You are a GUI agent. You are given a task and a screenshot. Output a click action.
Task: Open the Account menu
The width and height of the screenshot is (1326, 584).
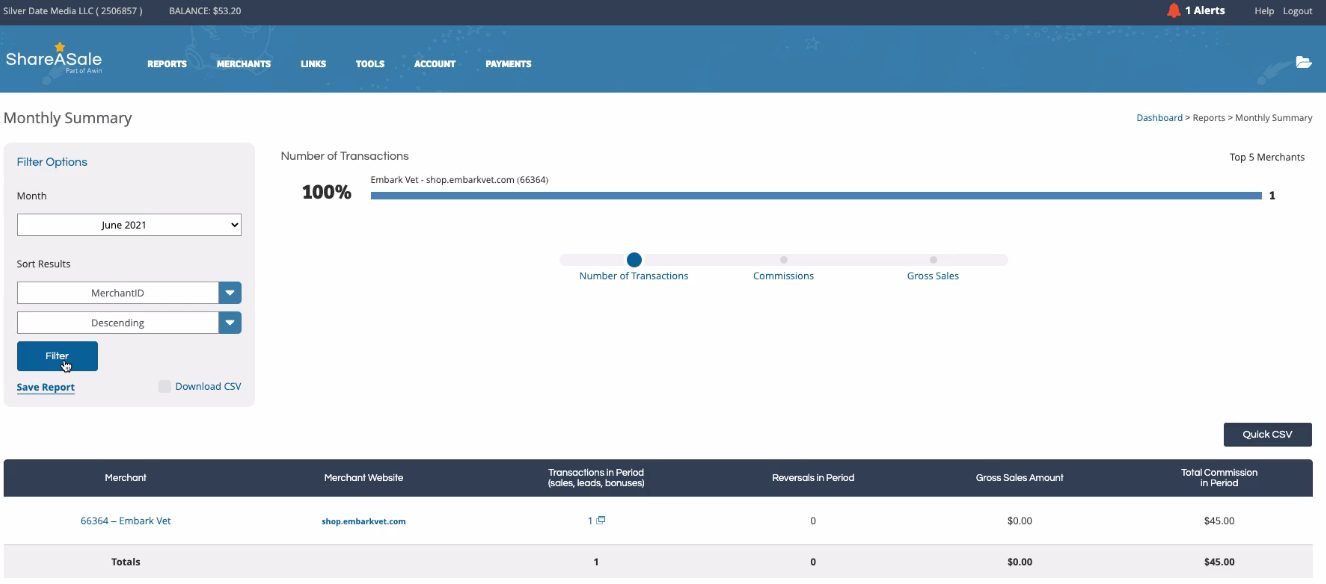[x=435, y=64]
